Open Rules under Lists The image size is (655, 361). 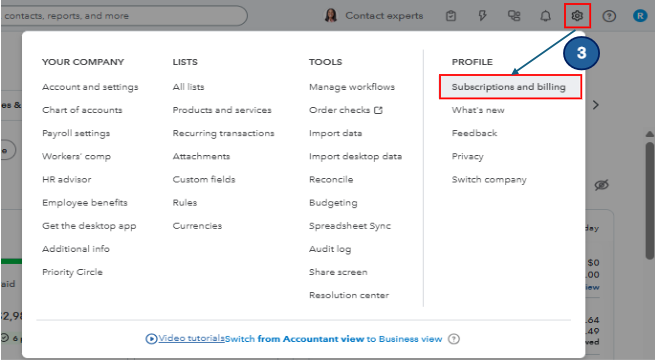185,203
